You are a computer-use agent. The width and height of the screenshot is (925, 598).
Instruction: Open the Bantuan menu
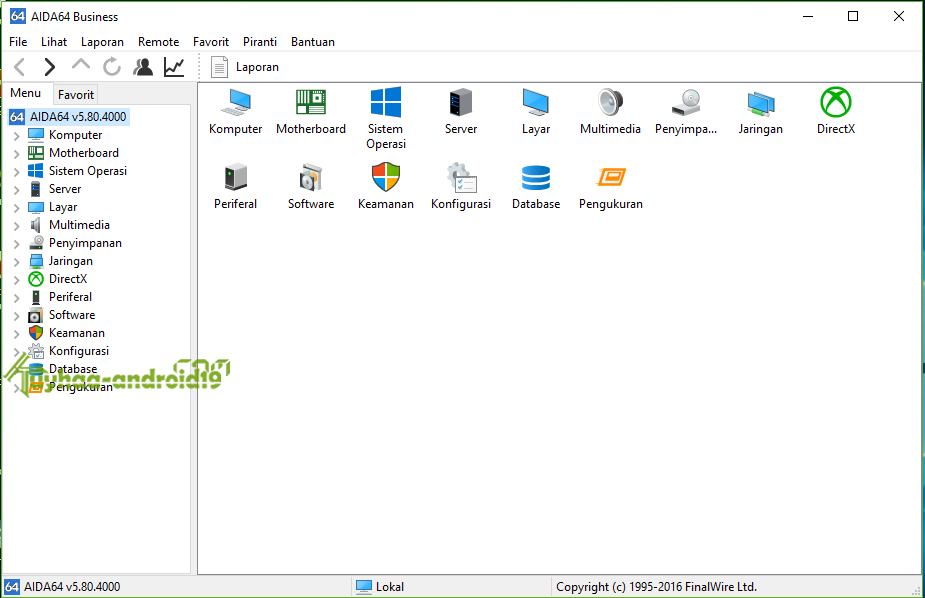(313, 42)
